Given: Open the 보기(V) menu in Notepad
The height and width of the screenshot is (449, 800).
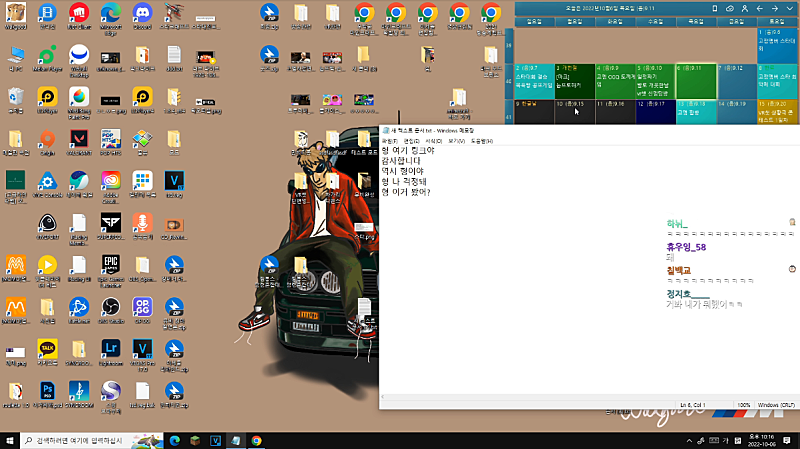Looking at the screenshot, I should pyautogui.click(x=456, y=141).
